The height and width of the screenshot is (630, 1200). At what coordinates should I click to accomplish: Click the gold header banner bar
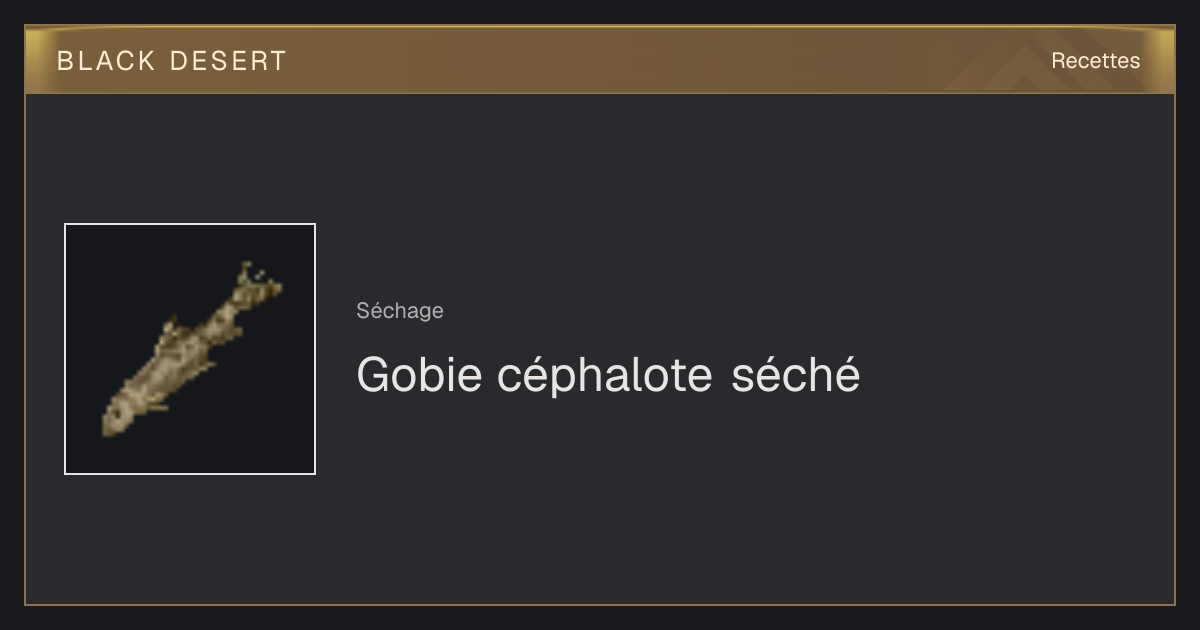click(x=600, y=60)
